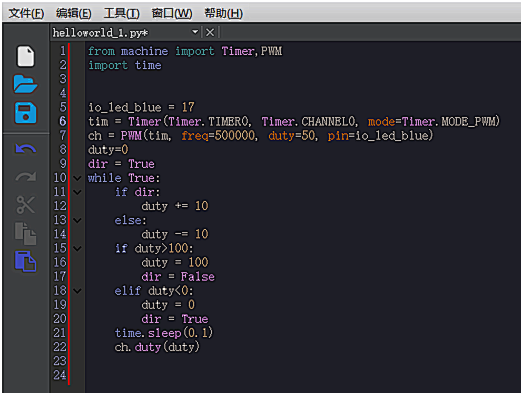The width and height of the screenshot is (521, 393).
Task: Open the file tab dropdown arrow
Action: coord(195,32)
